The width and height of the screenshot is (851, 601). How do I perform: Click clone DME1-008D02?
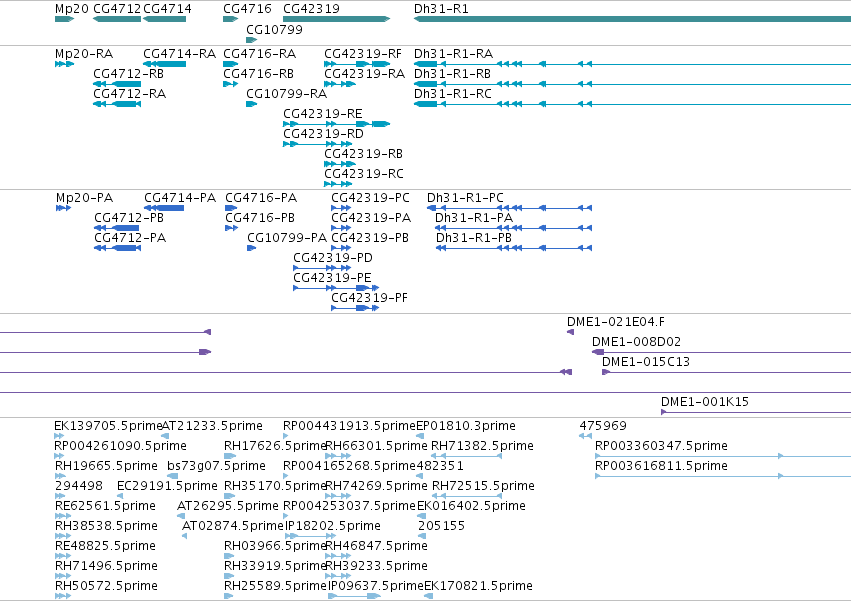pyautogui.click(x=636, y=342)
